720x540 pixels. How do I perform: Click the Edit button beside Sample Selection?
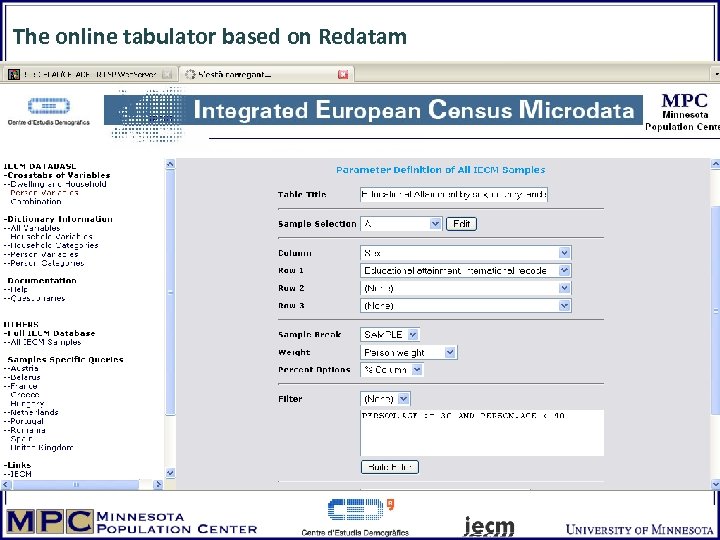tap(461, 224)
